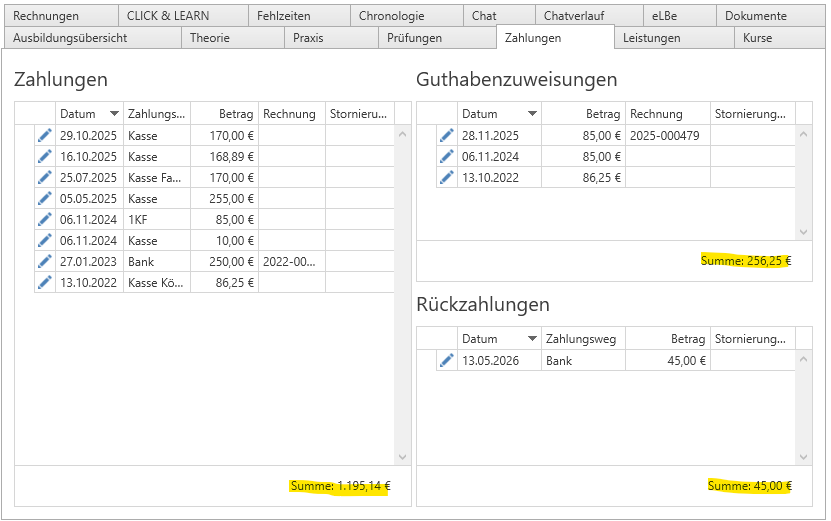Edit the 13.10.2022 Guthabenzuweisung of 86,25 €
This screenshot has width=831, height=521.
(447, 178)
